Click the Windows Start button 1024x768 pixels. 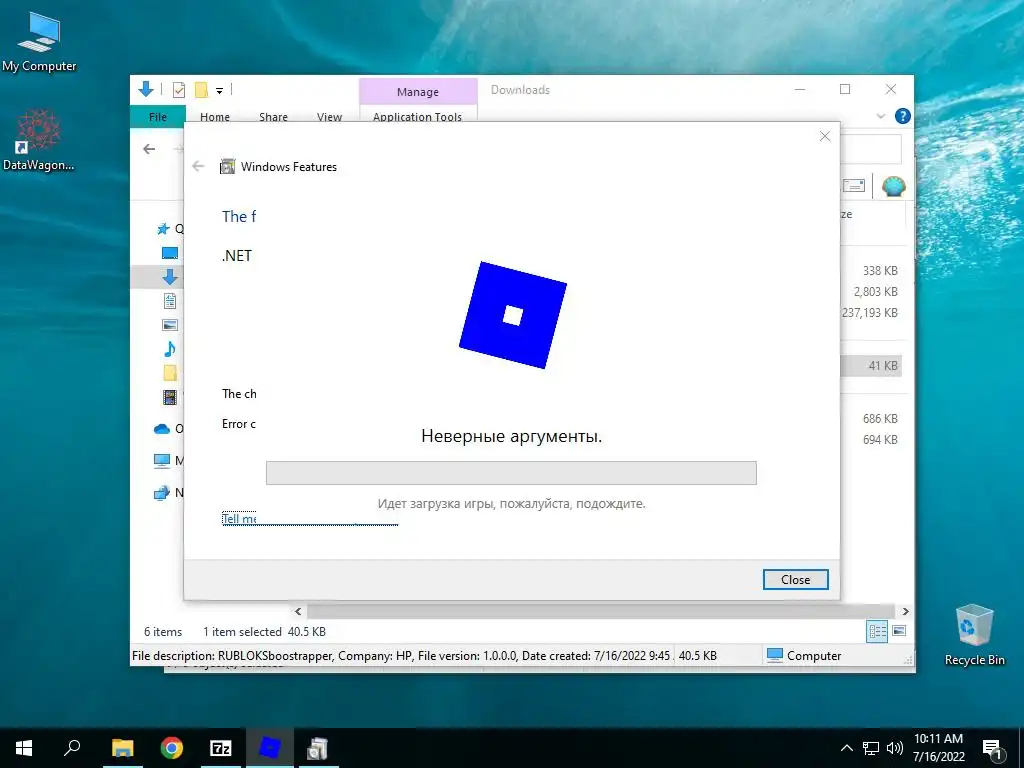click(x=24, y=748)
